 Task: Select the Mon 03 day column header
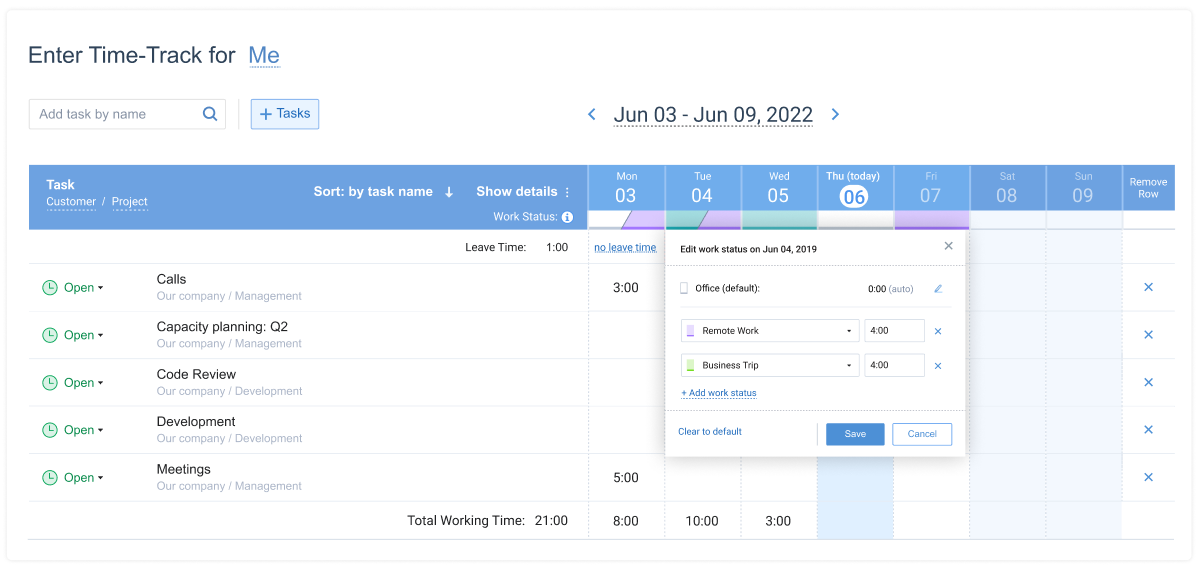(626, 188)
